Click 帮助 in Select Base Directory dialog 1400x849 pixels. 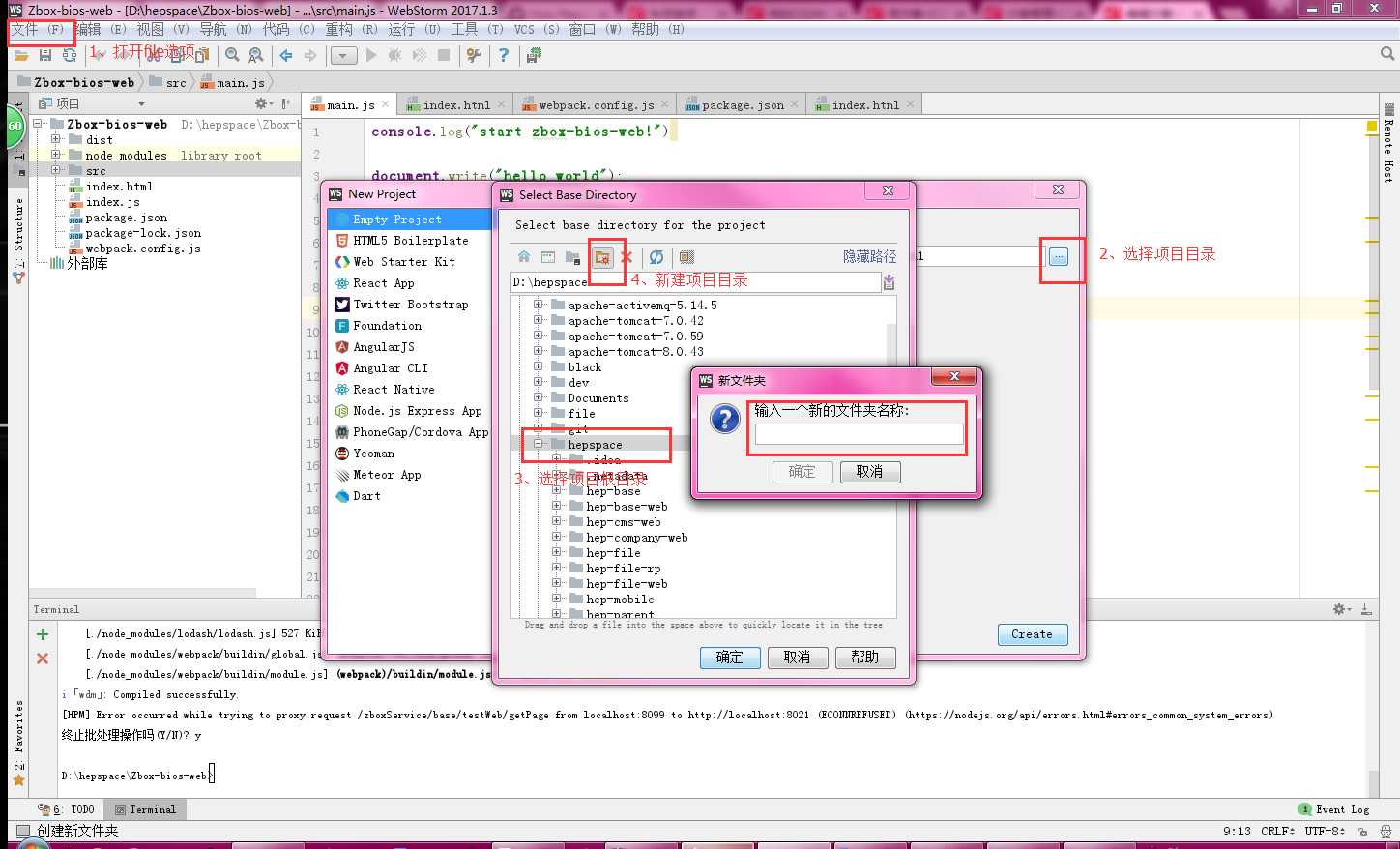(864, 658)
